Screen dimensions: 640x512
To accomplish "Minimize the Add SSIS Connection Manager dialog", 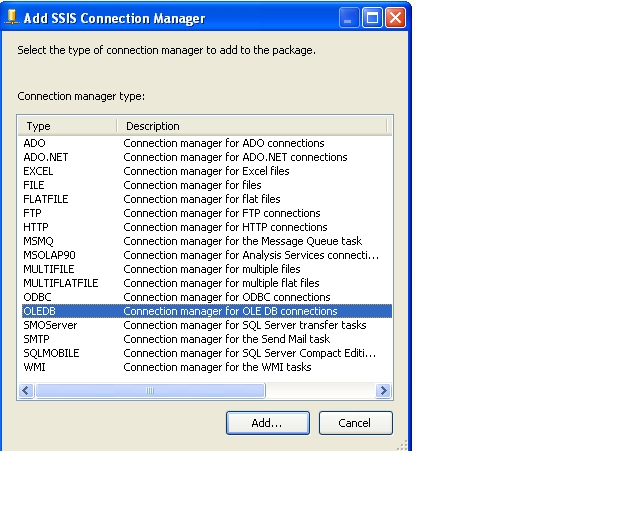I will coord(349,18).
